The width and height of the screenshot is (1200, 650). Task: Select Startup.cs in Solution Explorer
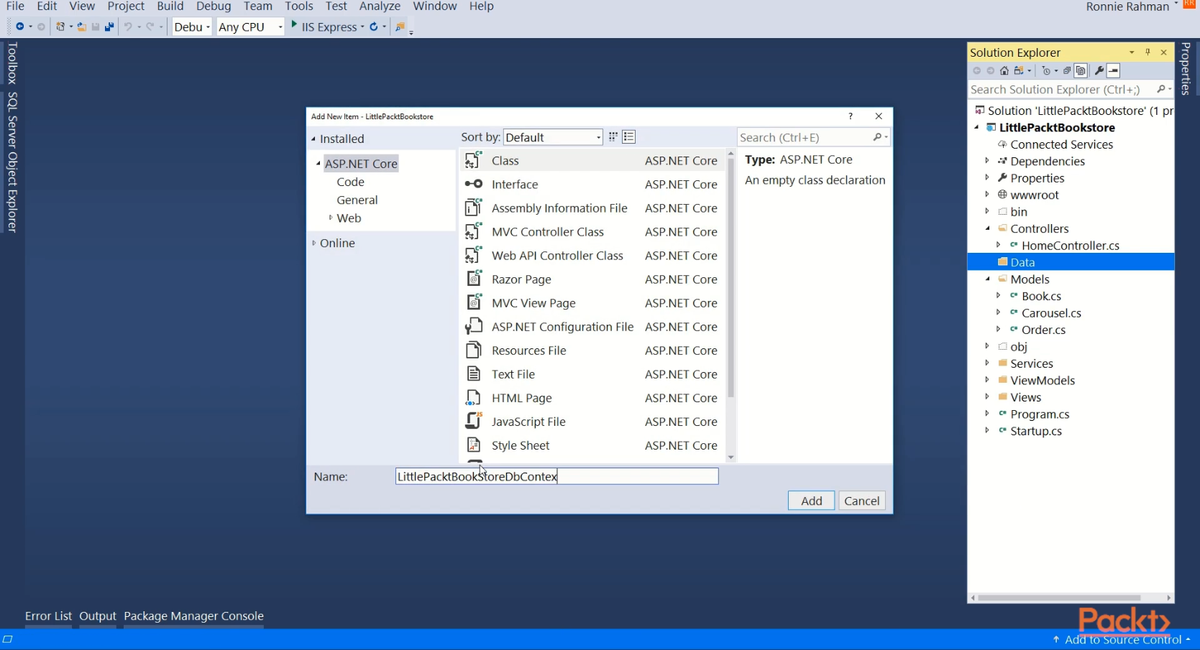1036,431
